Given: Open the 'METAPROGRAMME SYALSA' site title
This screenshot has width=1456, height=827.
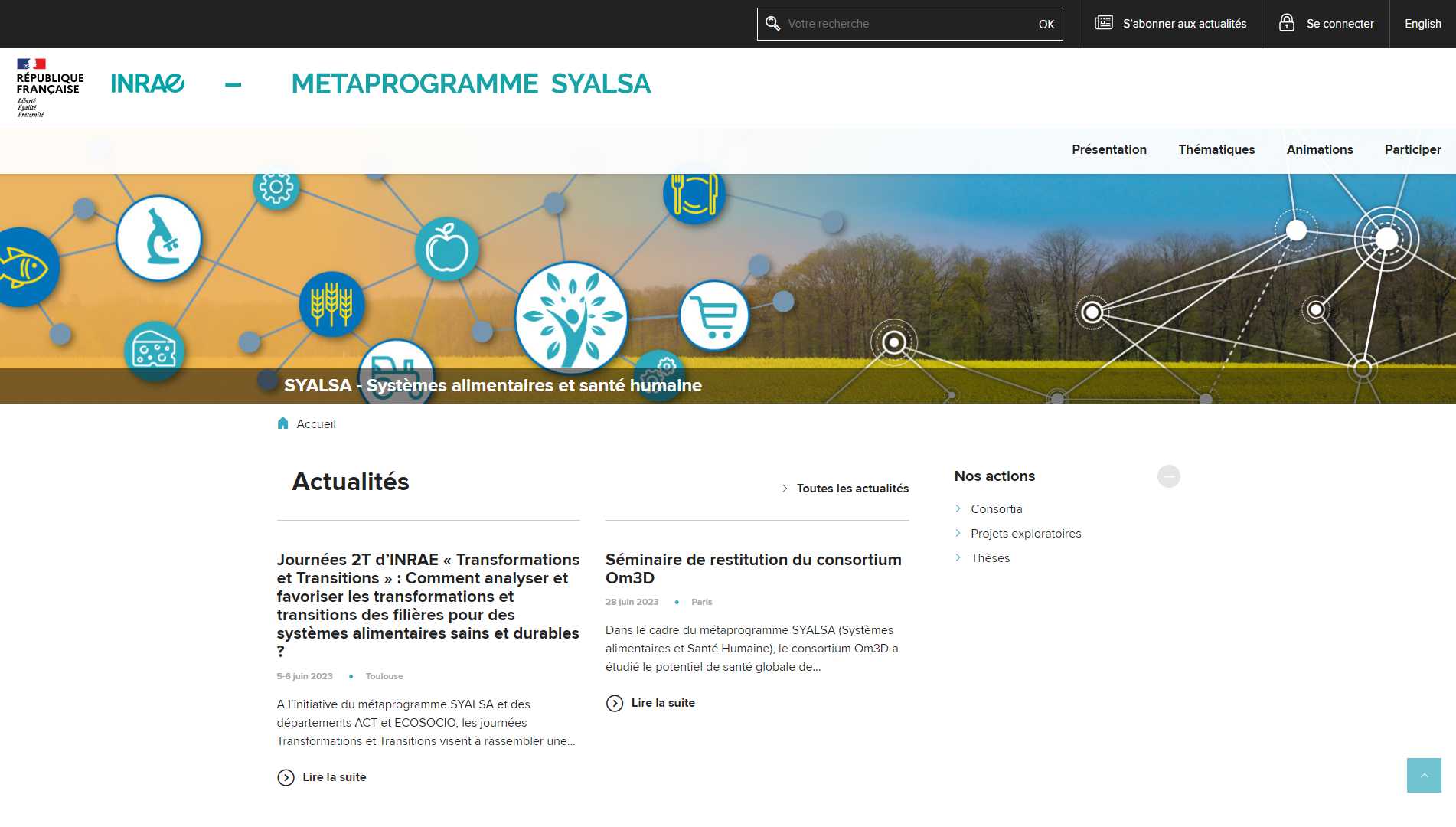Looking at the screenshot, I should [471, 83].
